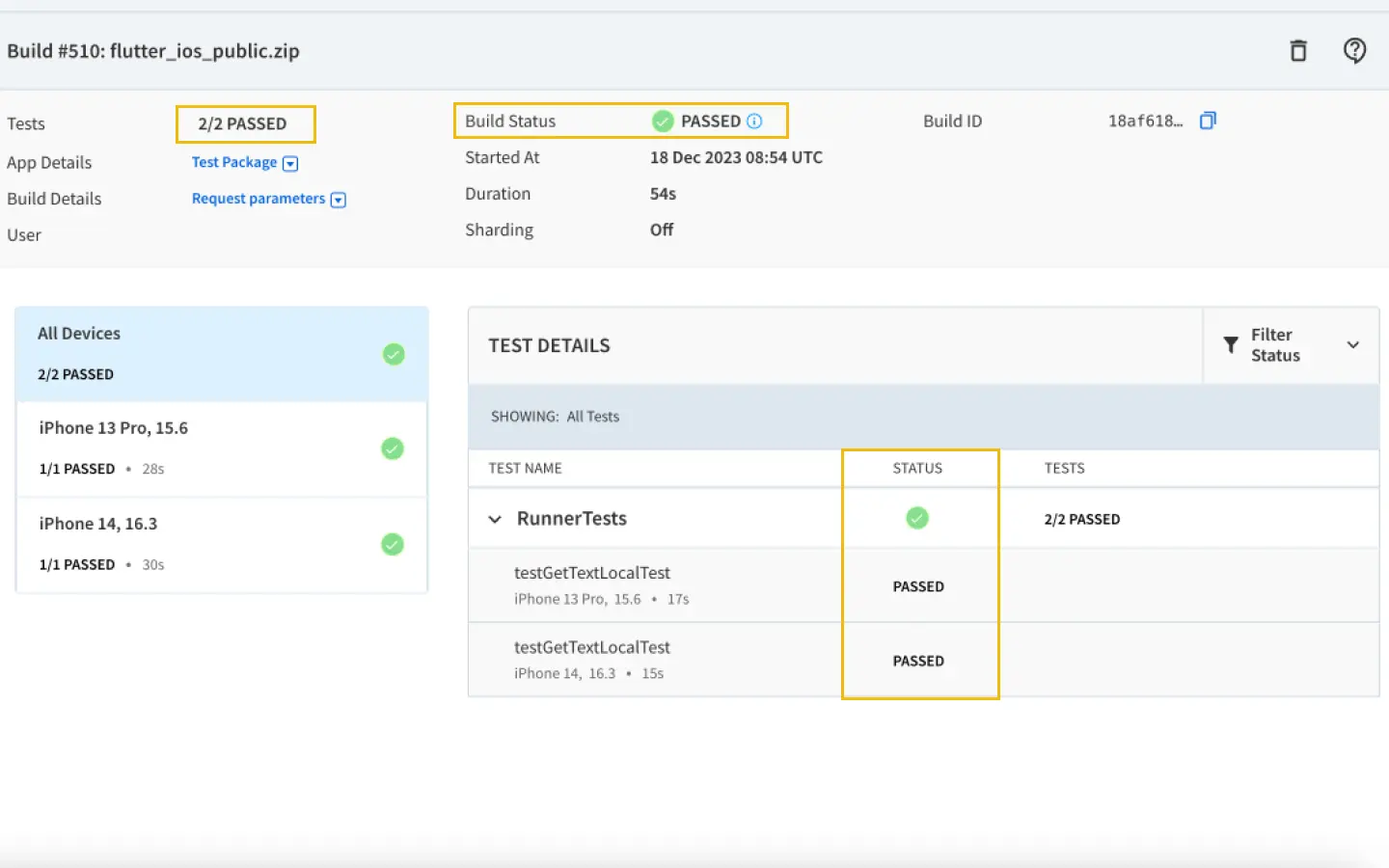
Task: Collapse the RunnerTests group chevron
Action: click(x=495, y=519)
